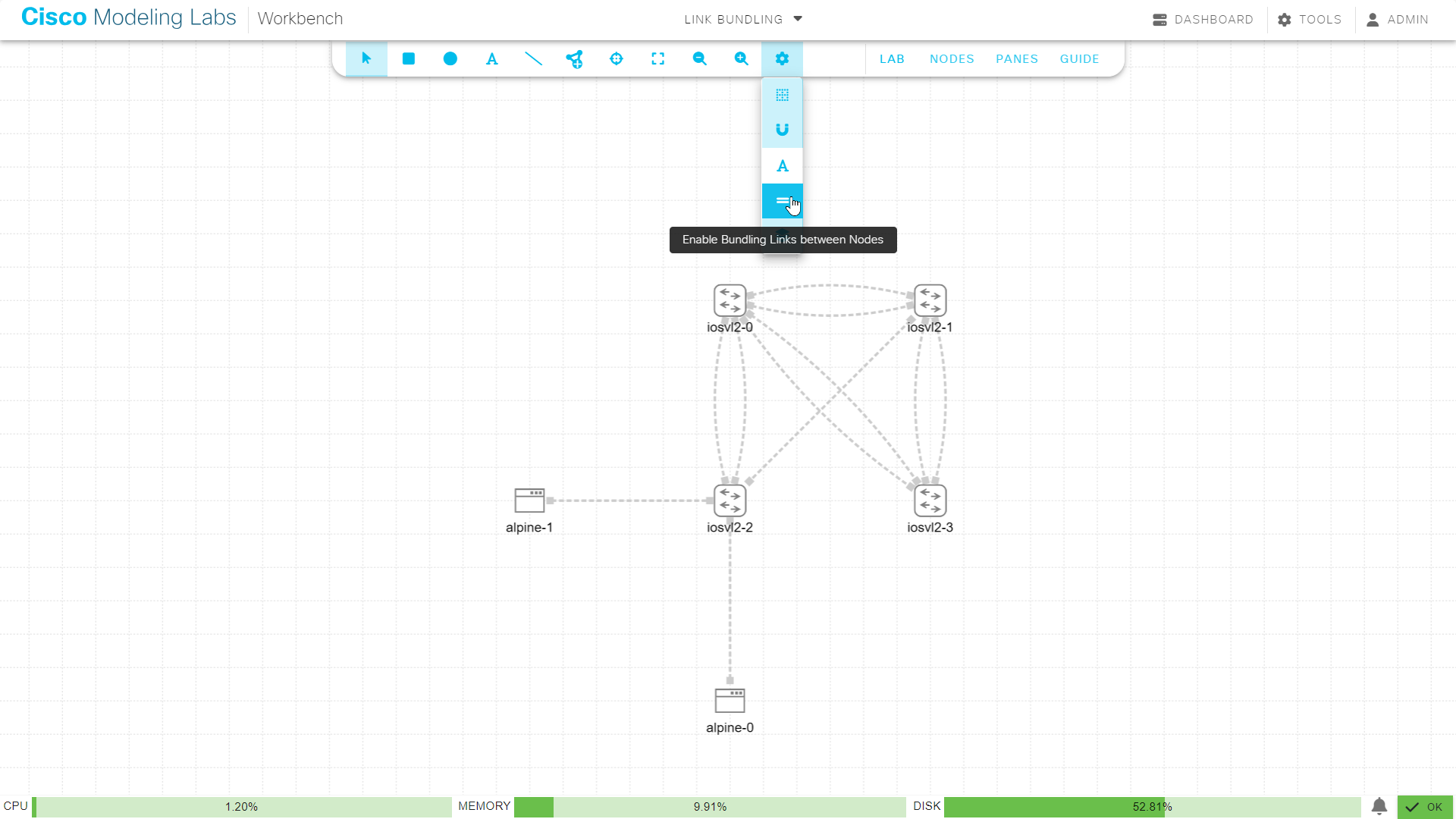Image resolution: width=1456 pixels, height=819 pixels.
Task: Enable Bundling Links between Nodes
Action: pyautogui.click(x=782, y=201)
